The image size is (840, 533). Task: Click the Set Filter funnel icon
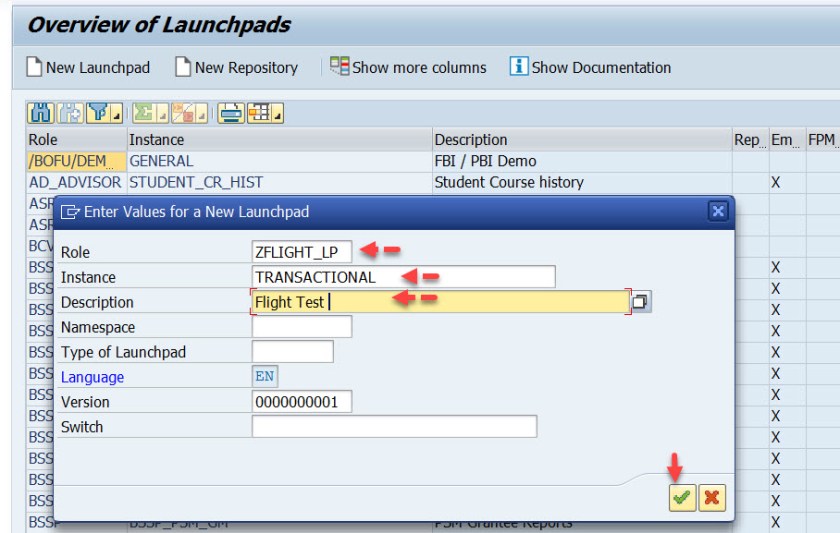click(99, 113)
